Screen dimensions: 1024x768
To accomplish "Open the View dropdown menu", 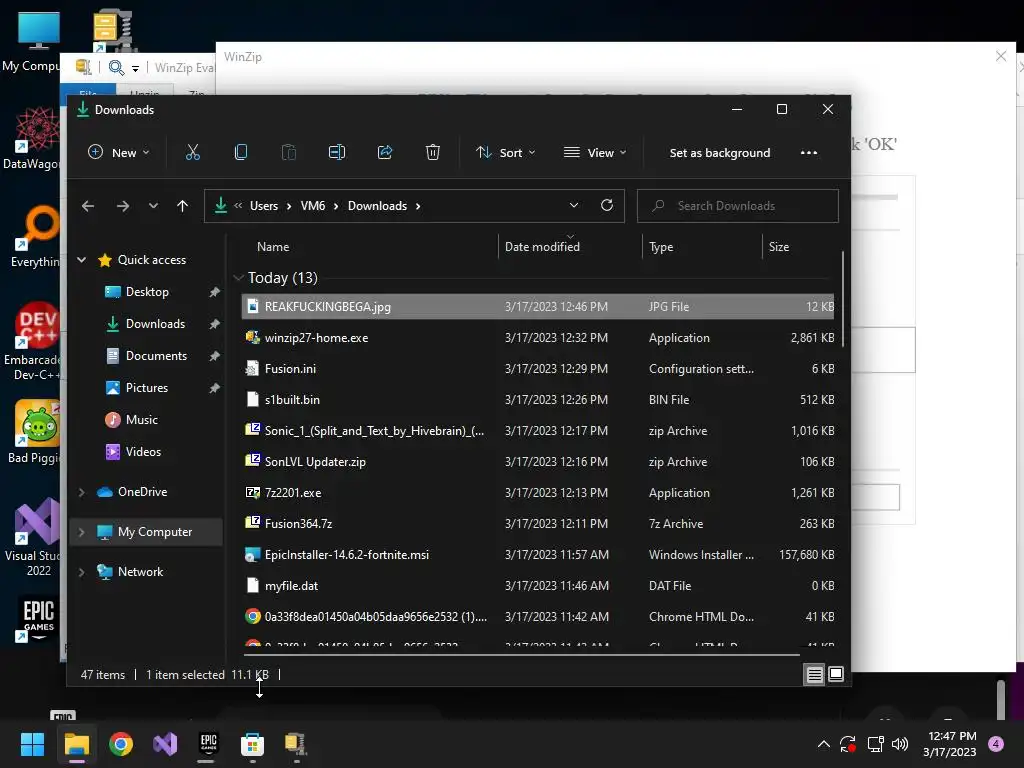I will coord(595,153).
